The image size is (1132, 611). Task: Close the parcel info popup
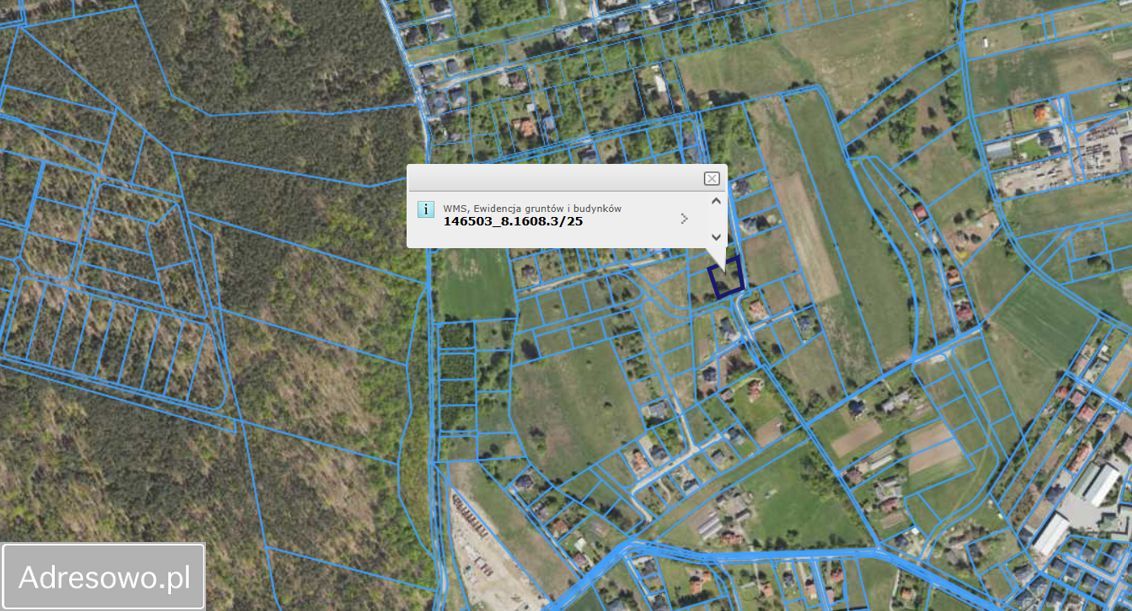(711, 178)
